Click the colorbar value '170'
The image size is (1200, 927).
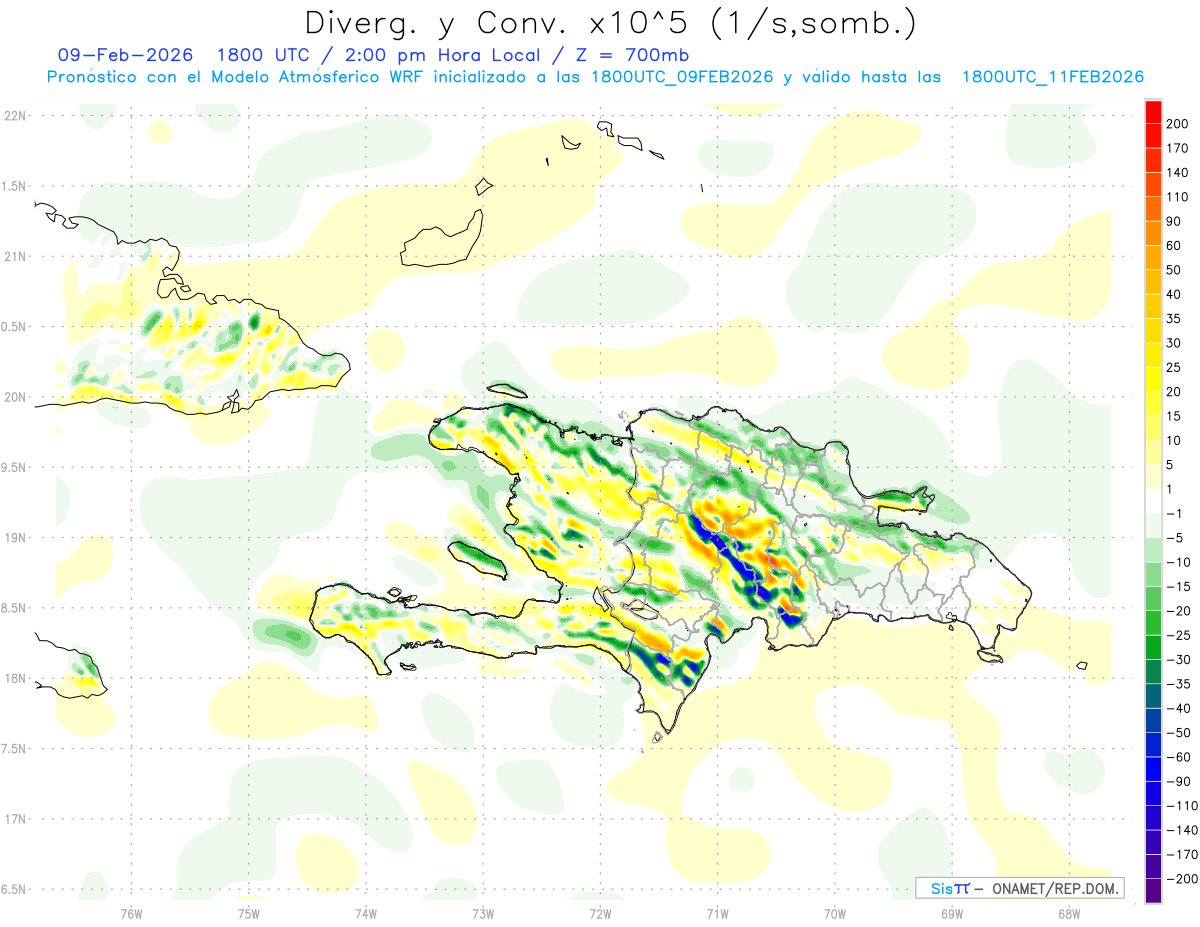pyautogui.click(x=1178, y=148)
